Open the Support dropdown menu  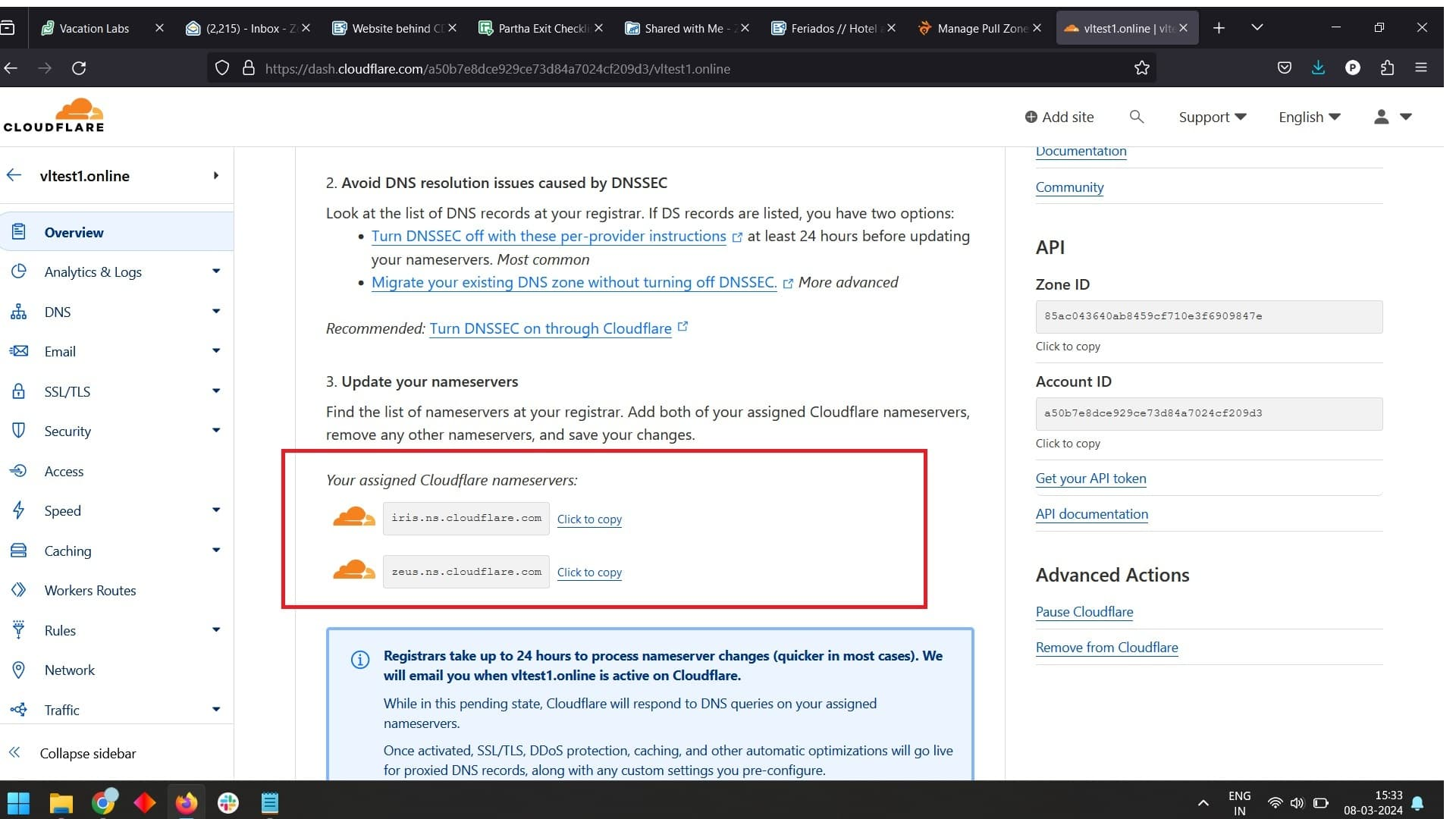(x=1212, y=117)
